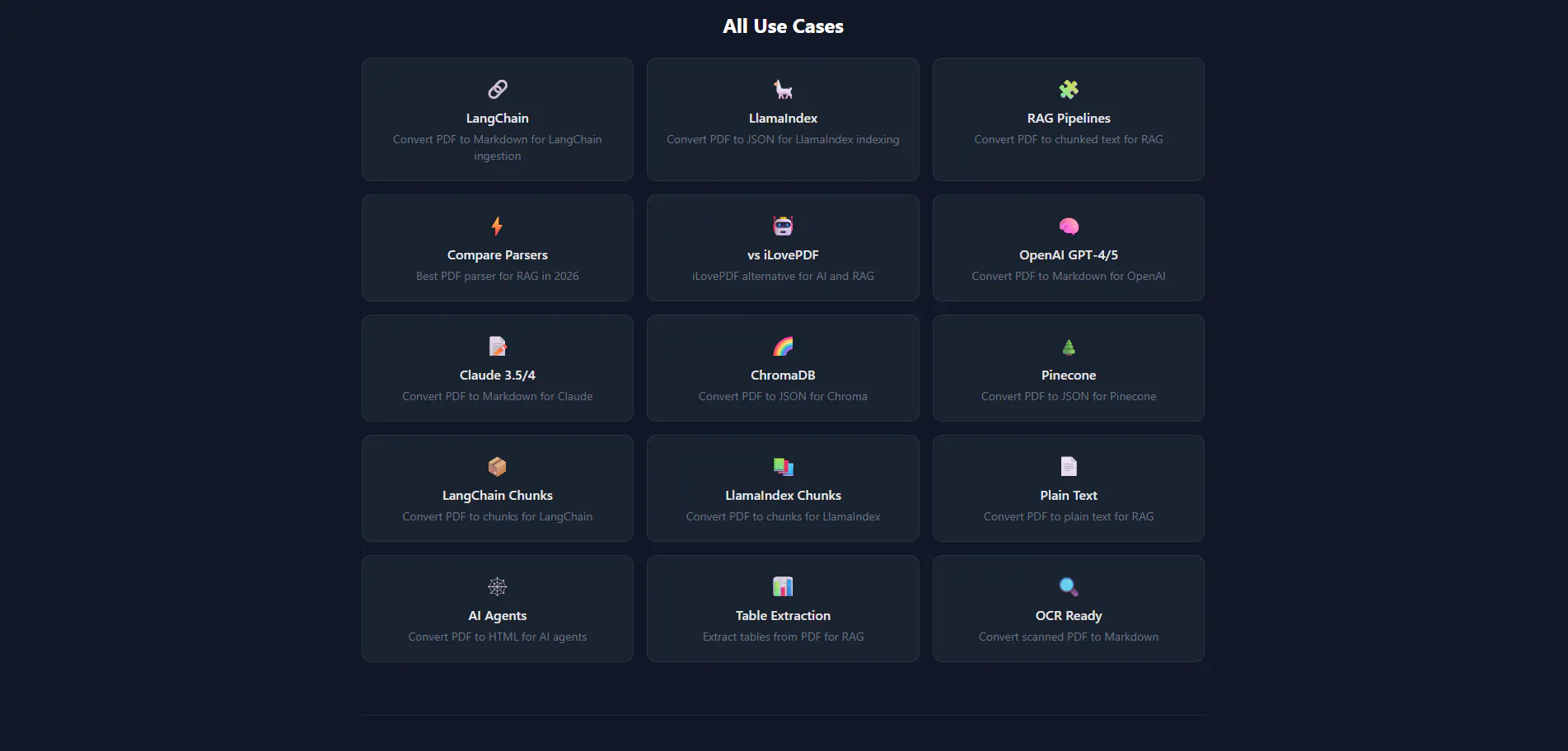This screenshot has width=1568, height=751.
Task: Click 'Convert PDF to chunks for LlamaIndex'
Action: point(783,517)
